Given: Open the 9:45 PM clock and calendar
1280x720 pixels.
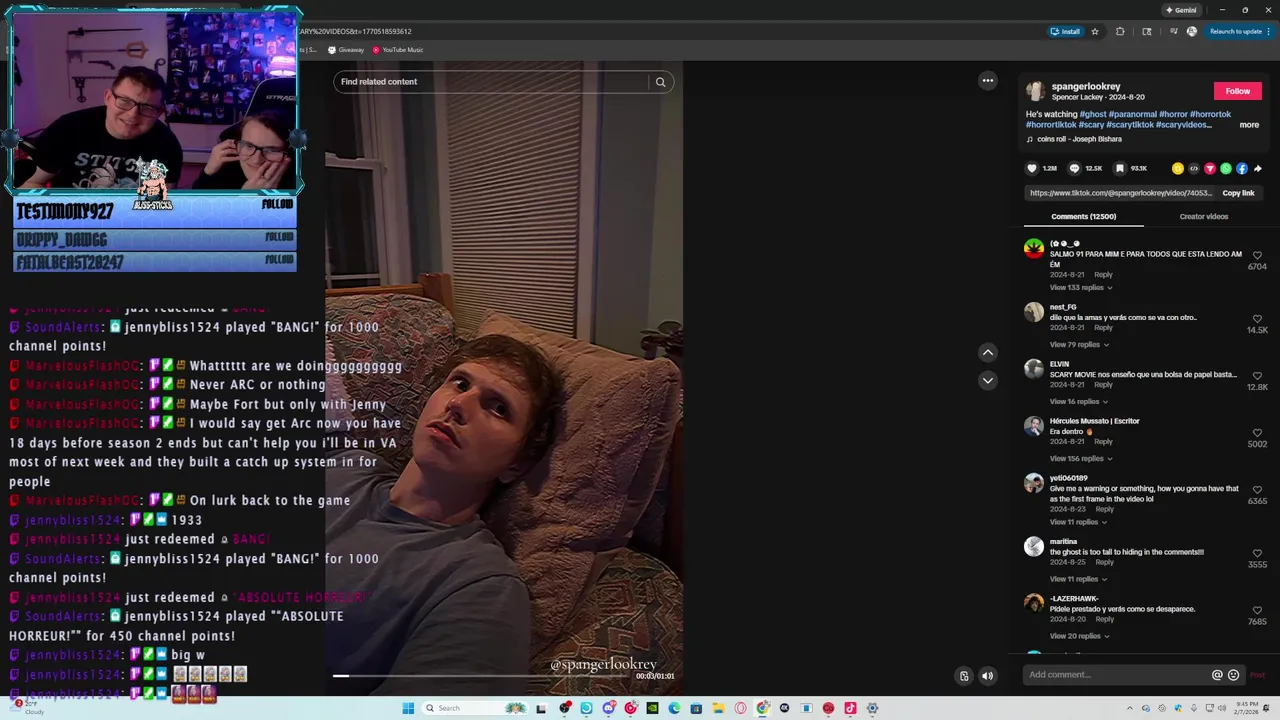Looking at the screenshot, I should pos(1245,708).
